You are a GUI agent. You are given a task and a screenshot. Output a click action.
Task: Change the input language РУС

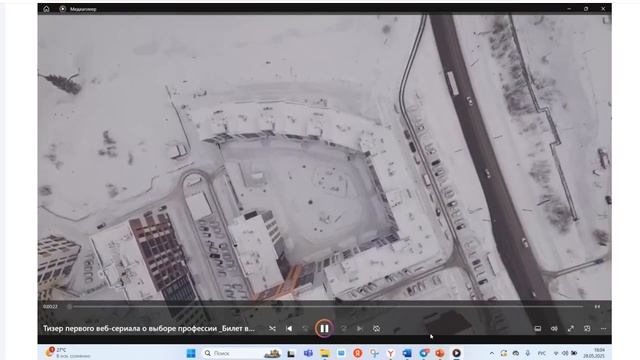(542, 353)
